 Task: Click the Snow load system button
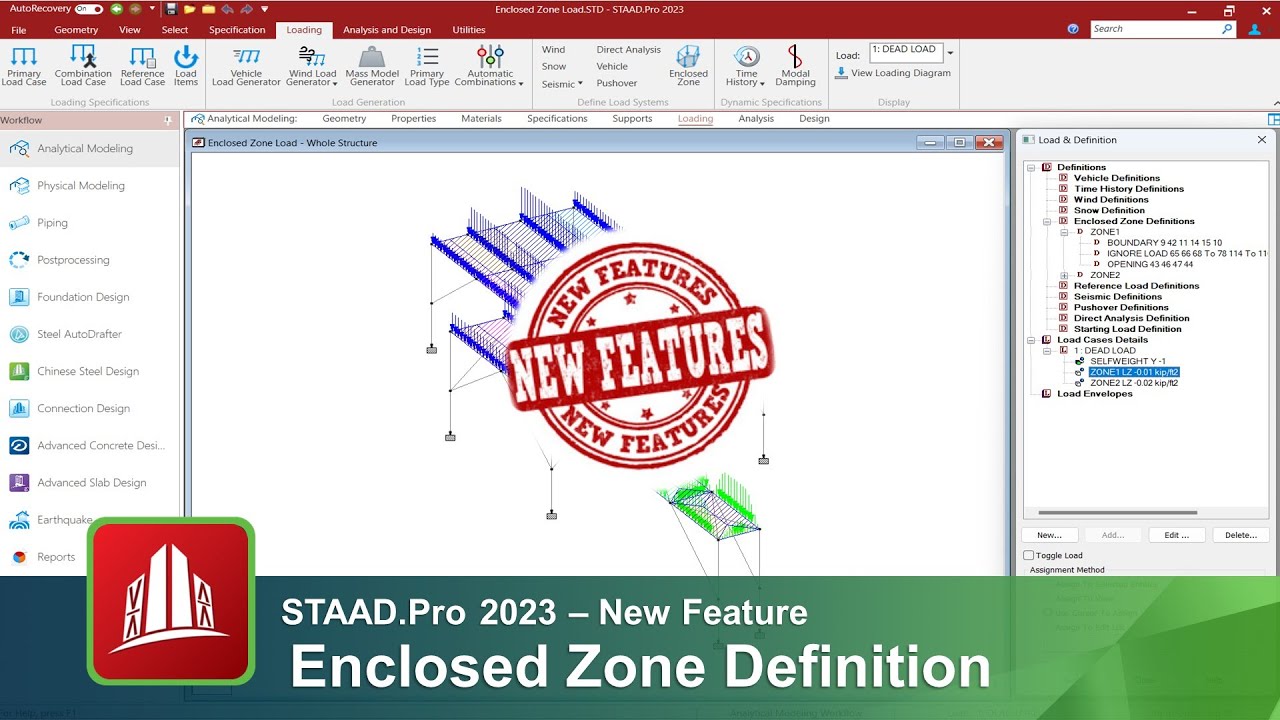coord(554,67)
